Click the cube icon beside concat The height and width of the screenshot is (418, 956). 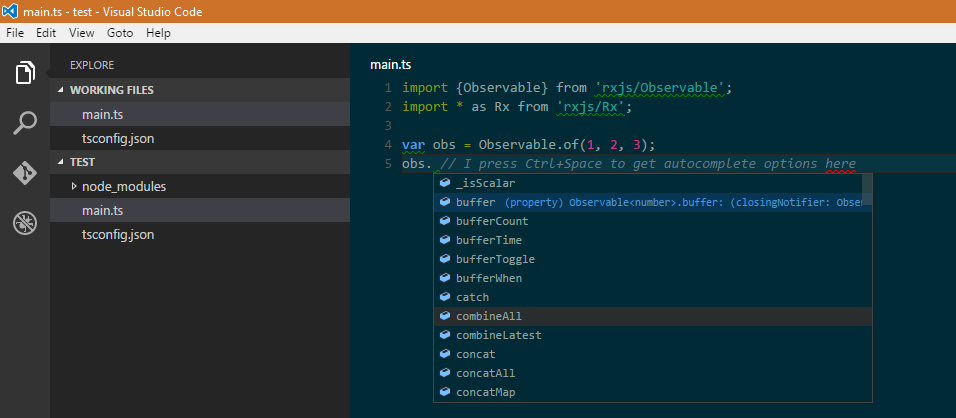point(445,354)
